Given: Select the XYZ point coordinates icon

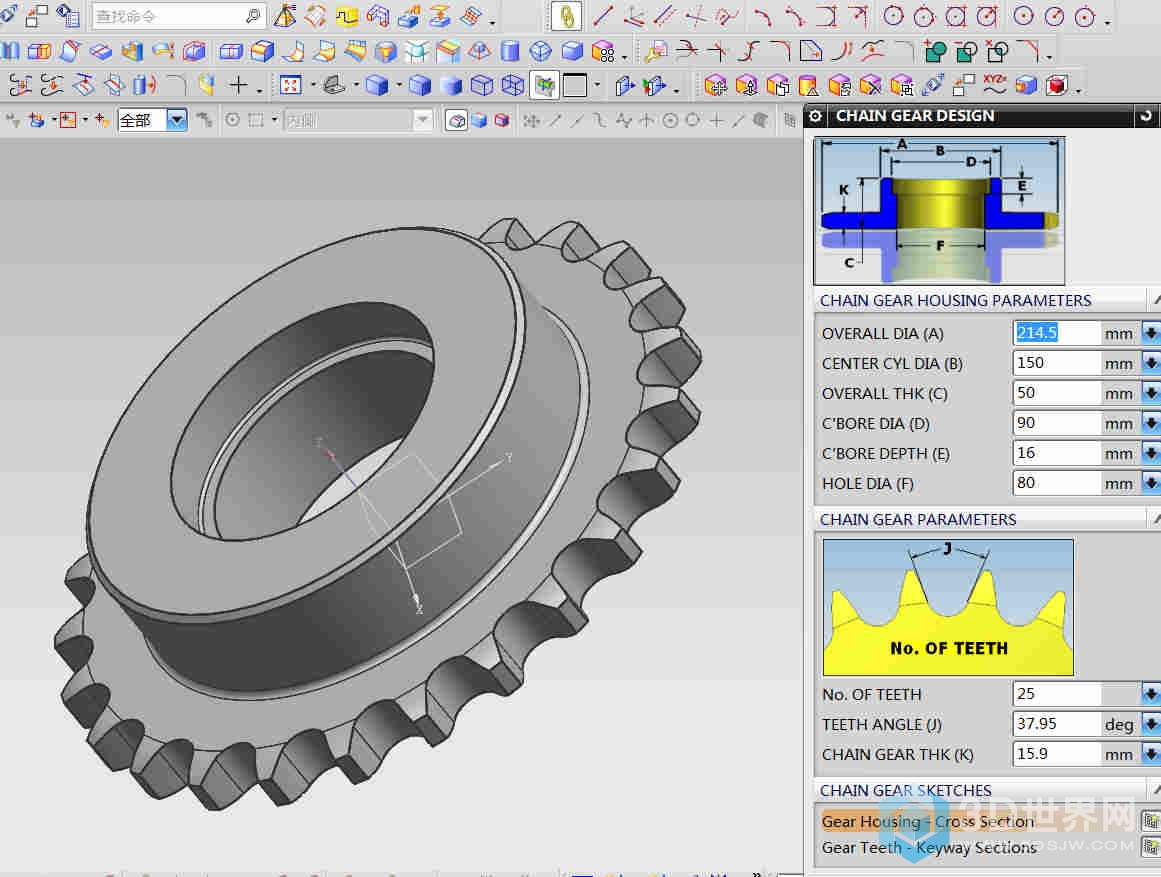Looking at the screenshot, I should tap(993, 85).
